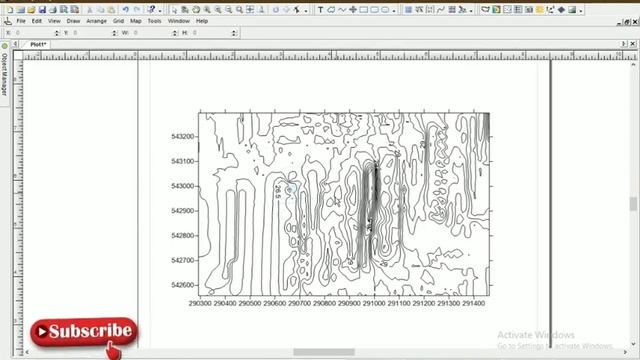
Task: Expand the drawing toolbar options arrow
Action: coord(394,11)
